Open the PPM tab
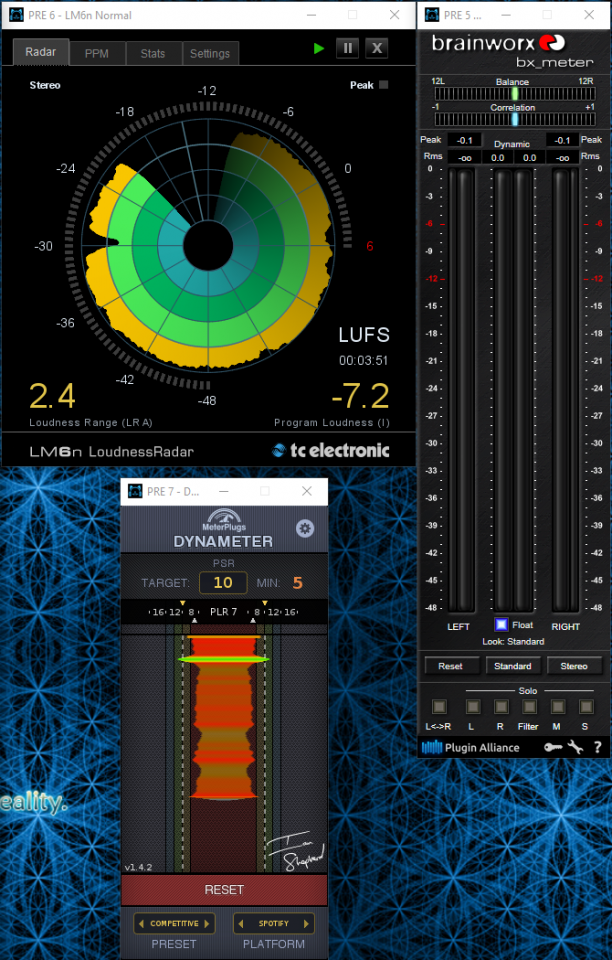 pos(97,54)
